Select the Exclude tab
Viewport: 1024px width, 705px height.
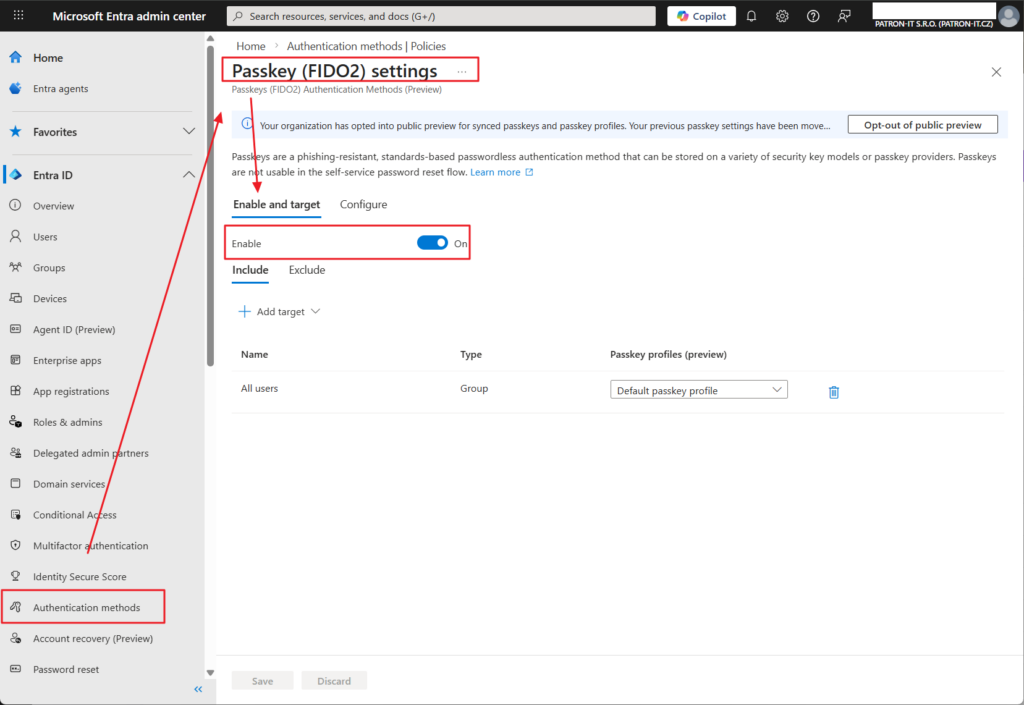tap(307, 270)
